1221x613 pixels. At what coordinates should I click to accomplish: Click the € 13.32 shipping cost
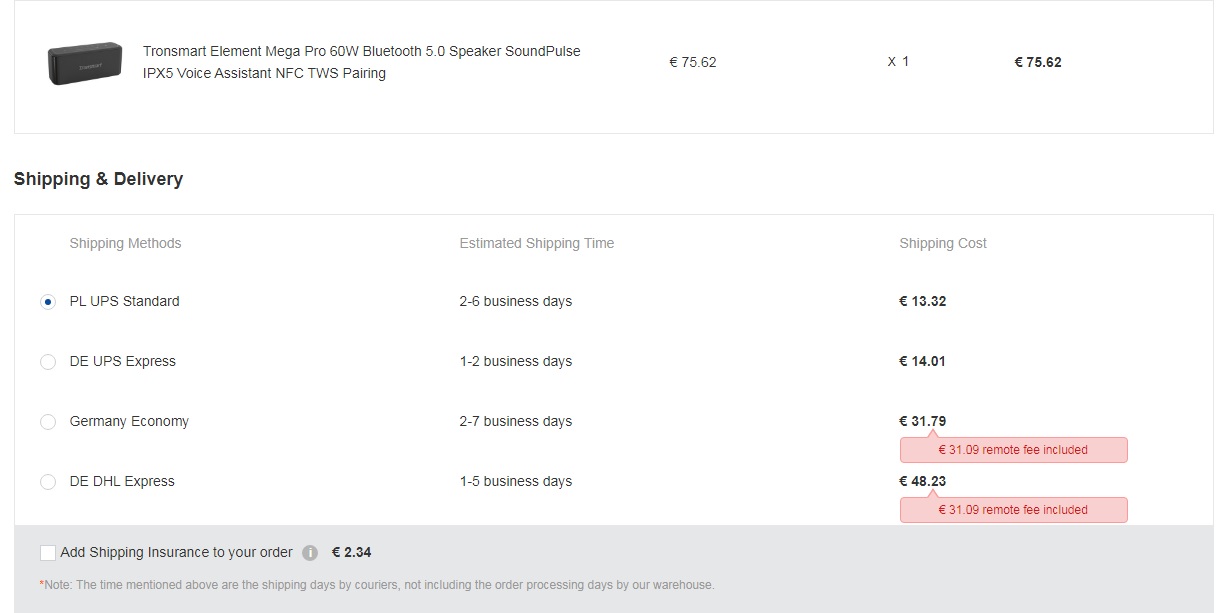922,301
